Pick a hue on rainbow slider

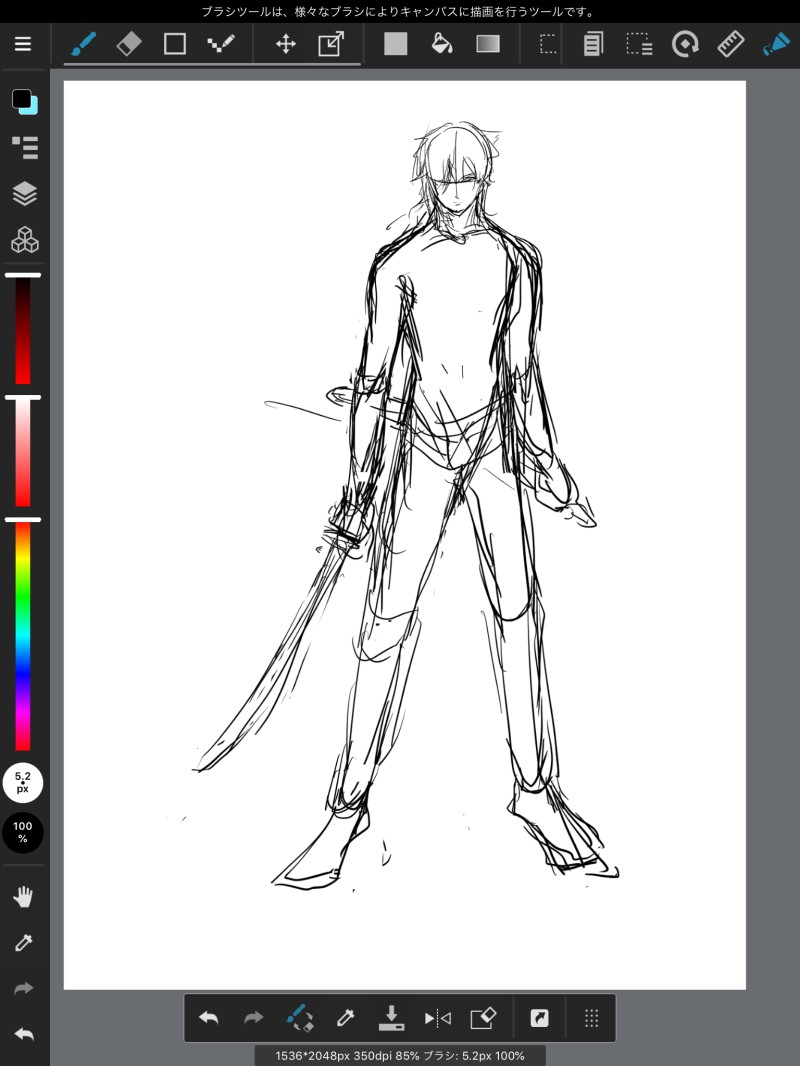[x=23, y=634]
